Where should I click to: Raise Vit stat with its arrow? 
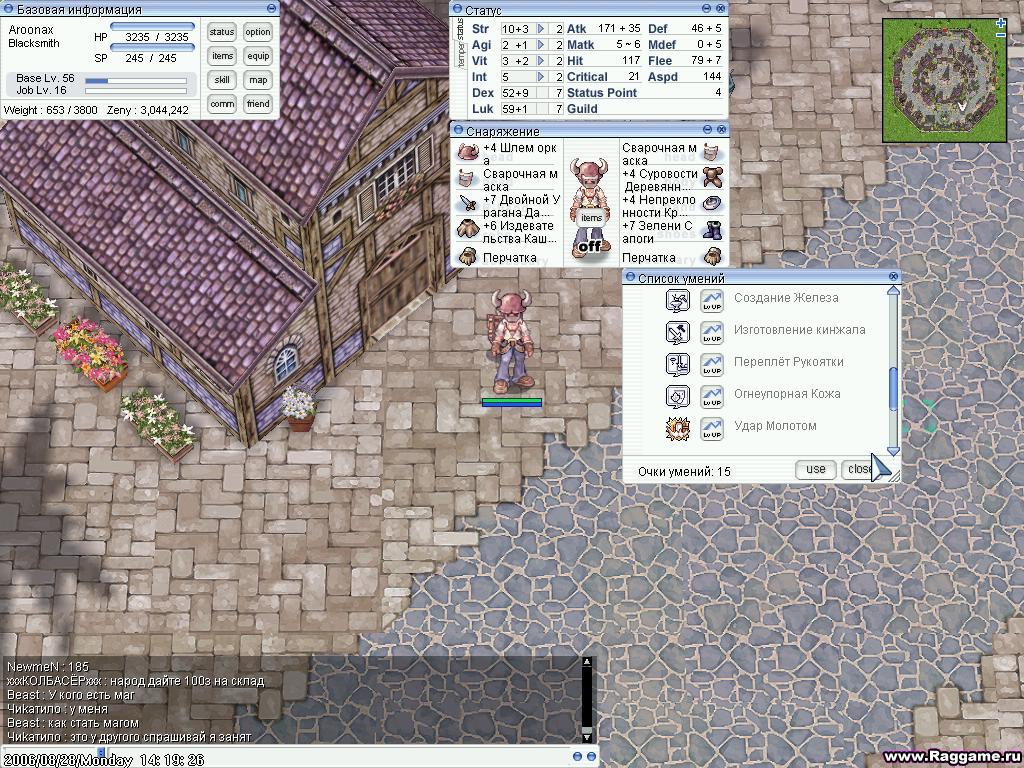(541, 61)
